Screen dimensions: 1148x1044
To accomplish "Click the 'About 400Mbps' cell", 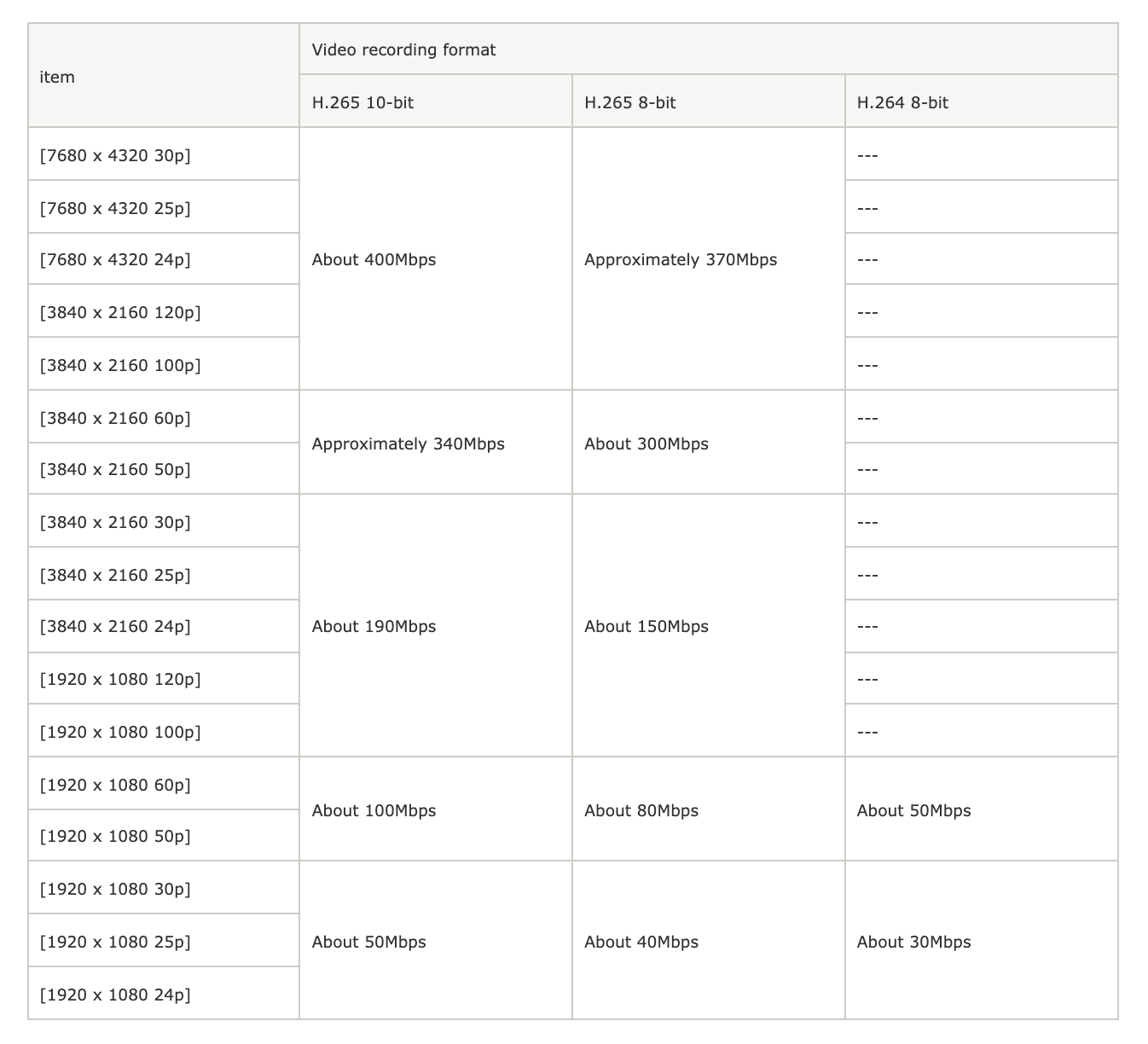I will tap(374, 259).
